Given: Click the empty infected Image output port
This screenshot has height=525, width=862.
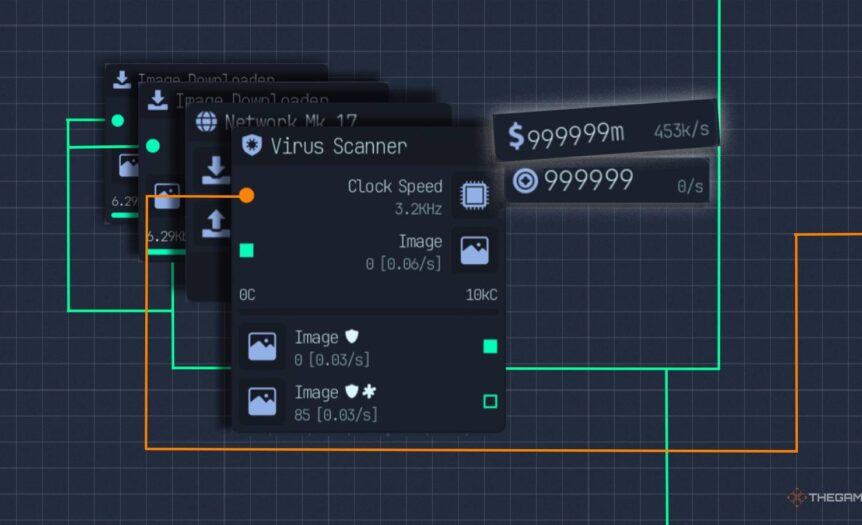Looking at the screenshot, I should point(490,401).
